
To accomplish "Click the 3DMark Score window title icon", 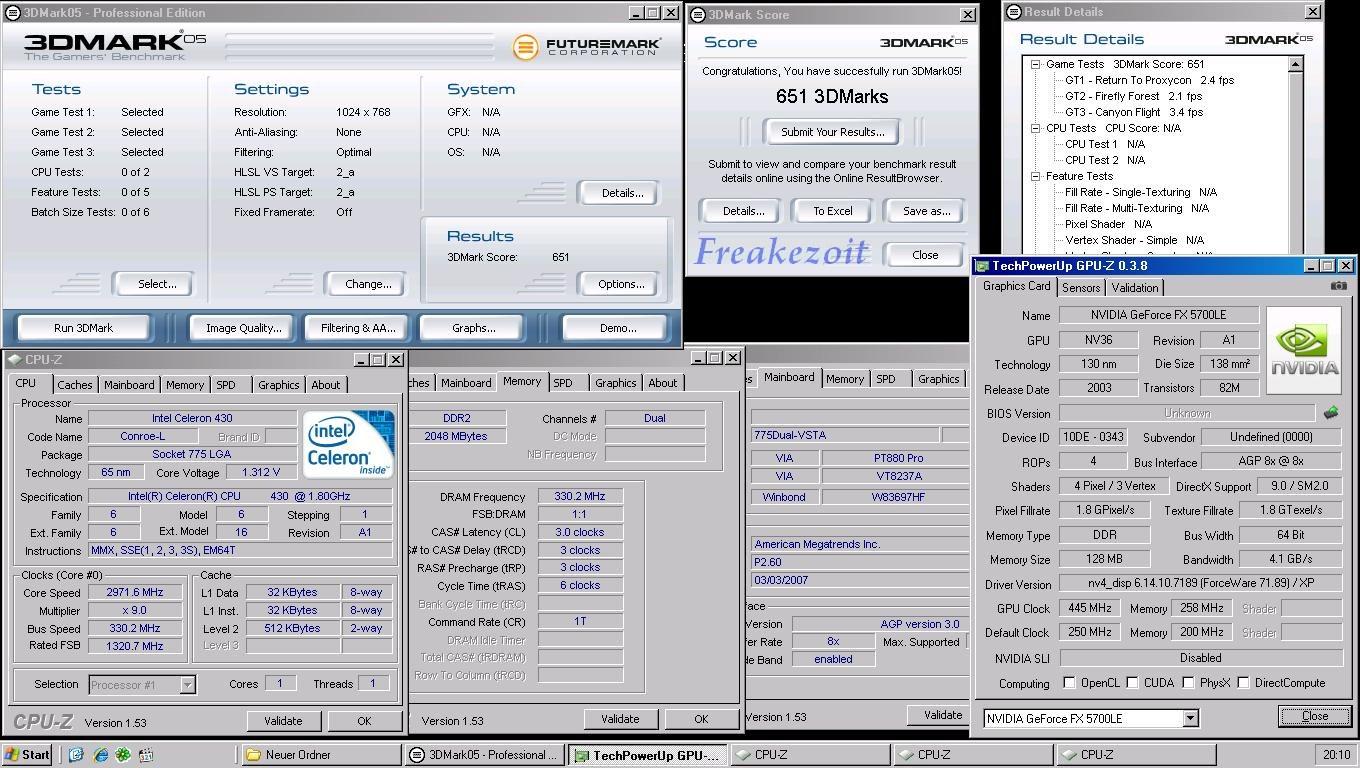I will pos(697,14).
